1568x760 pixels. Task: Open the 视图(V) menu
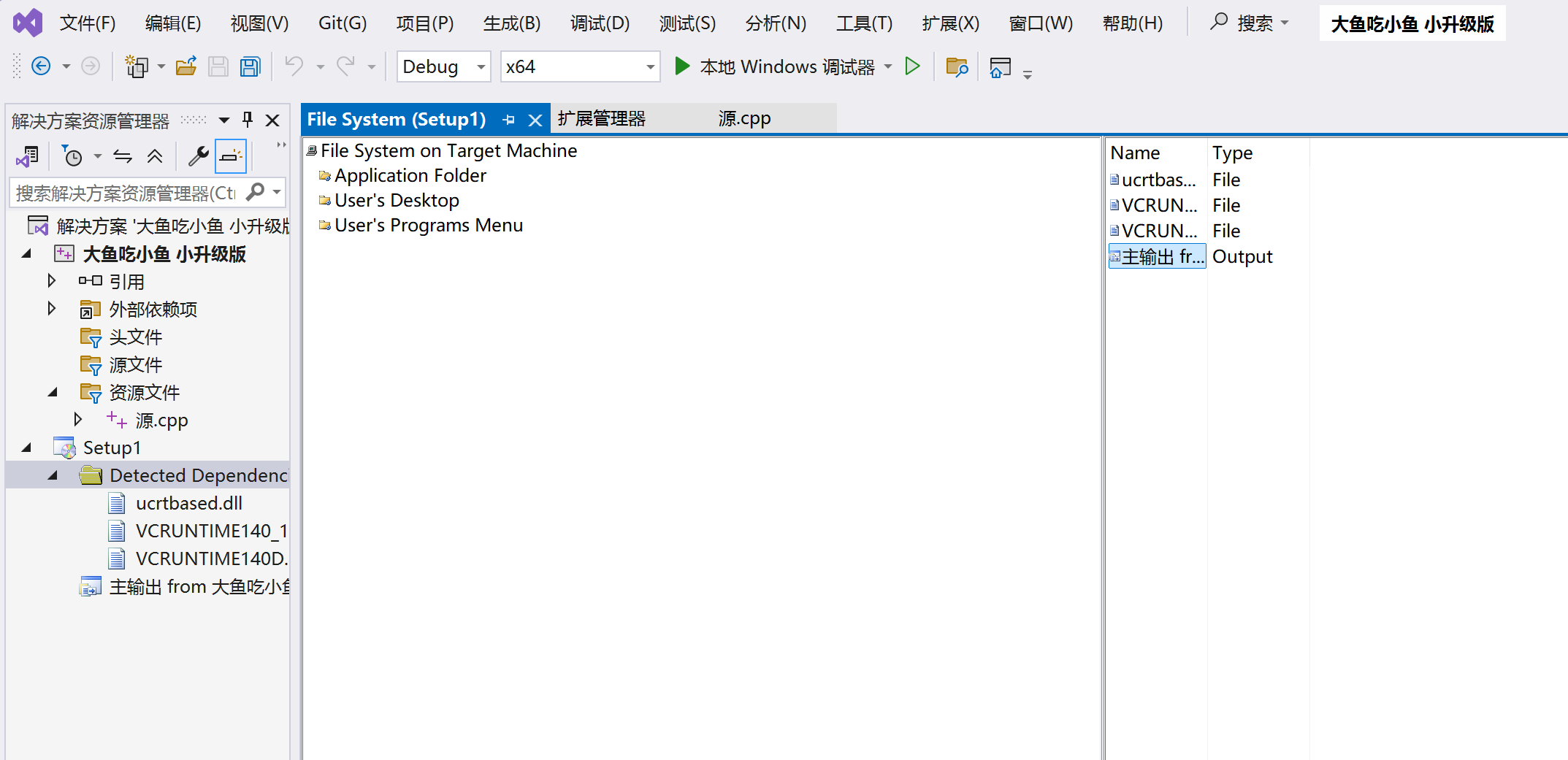click(259, 23)
